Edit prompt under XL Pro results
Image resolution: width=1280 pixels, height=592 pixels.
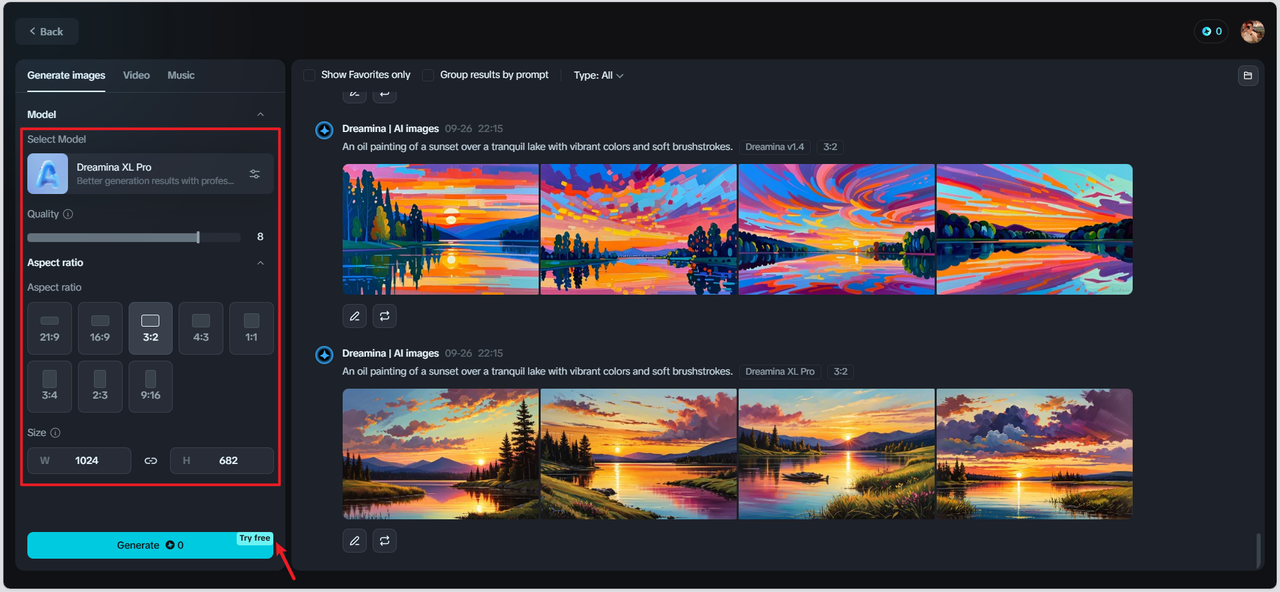pos(354,541)
